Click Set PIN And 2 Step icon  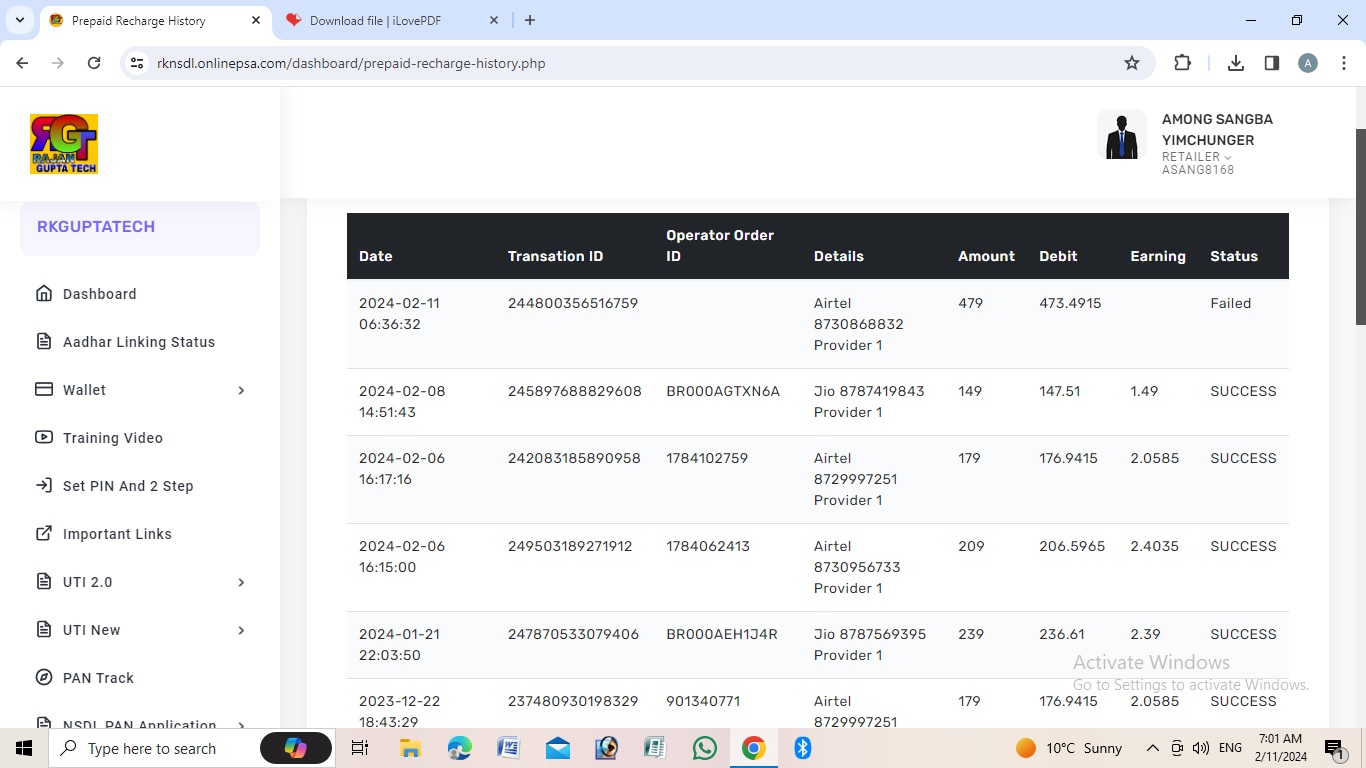pyautogui.click(x=44, y=486)
